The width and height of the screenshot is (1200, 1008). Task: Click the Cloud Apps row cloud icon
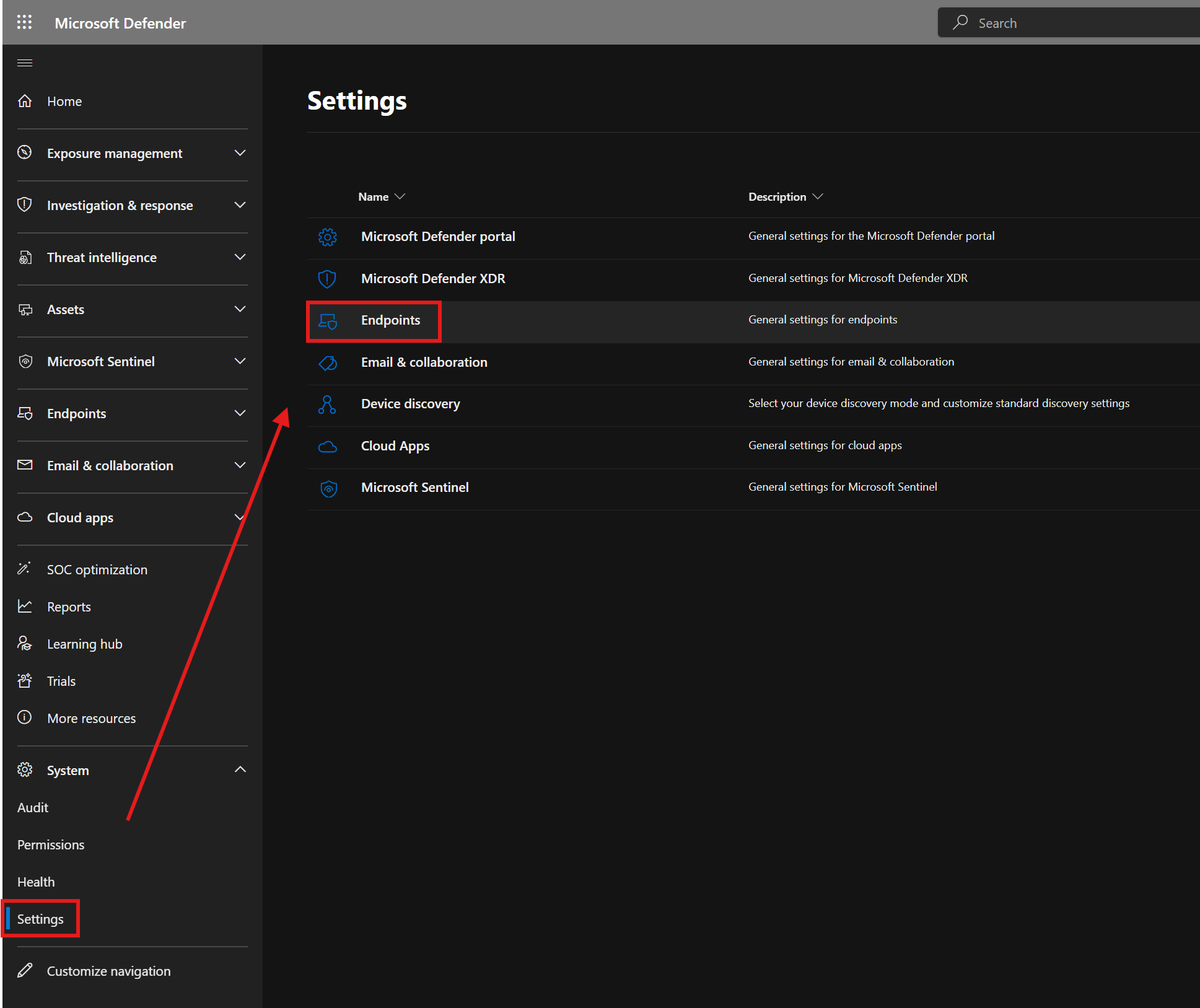point(327,447)
